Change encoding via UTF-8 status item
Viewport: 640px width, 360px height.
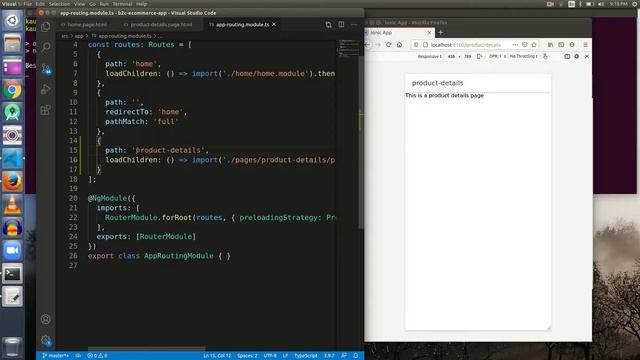tap(270, 356)
